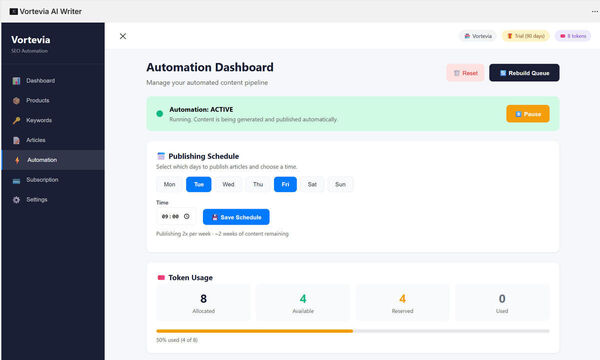Screen dimensions: 600x360
Task: Toggle Thursday publishing day
Action: tap(258, 184)
